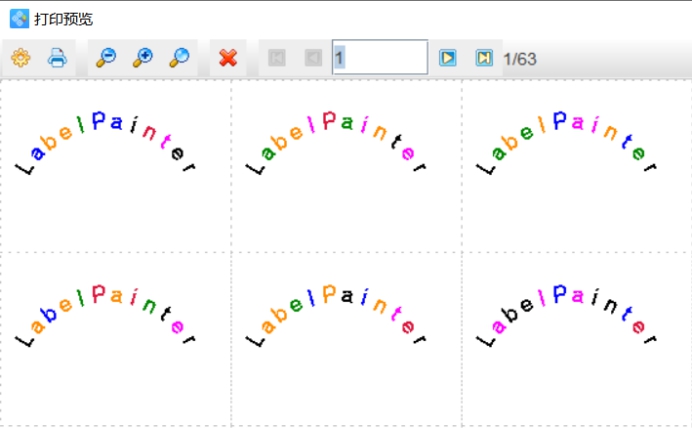Select the label in top row, middle column
Viewport: 692px width, 428px height.
pyautogui.click(x=338, y=146)
